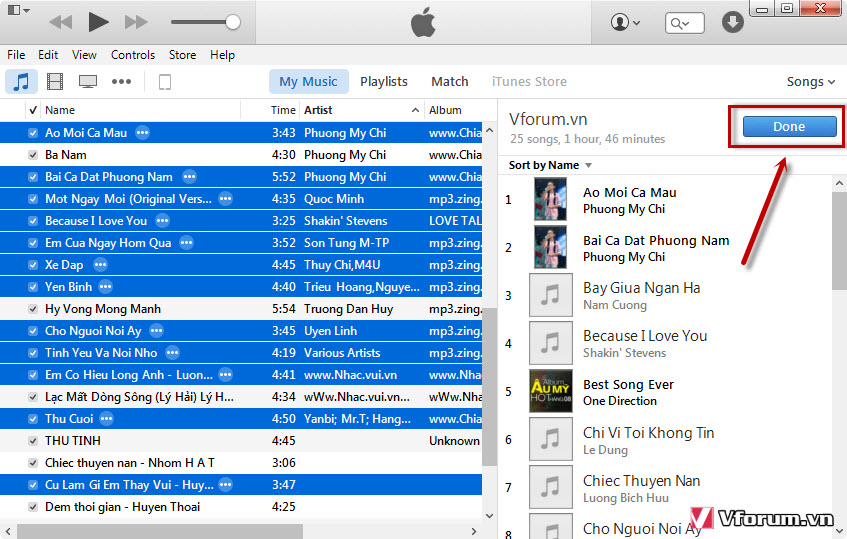Open more options for Thu Cuoi
The width and height of the screenshot is (847, 539).
107,419
